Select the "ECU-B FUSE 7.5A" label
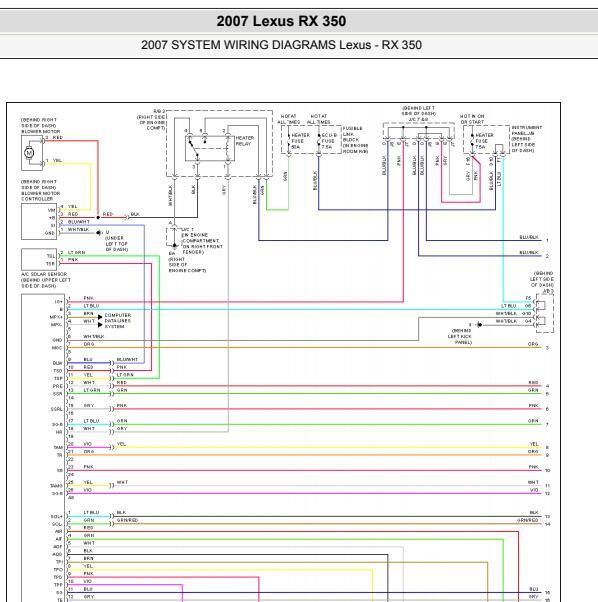This screenshot has height=602, width=598. (x=329, y=141)
